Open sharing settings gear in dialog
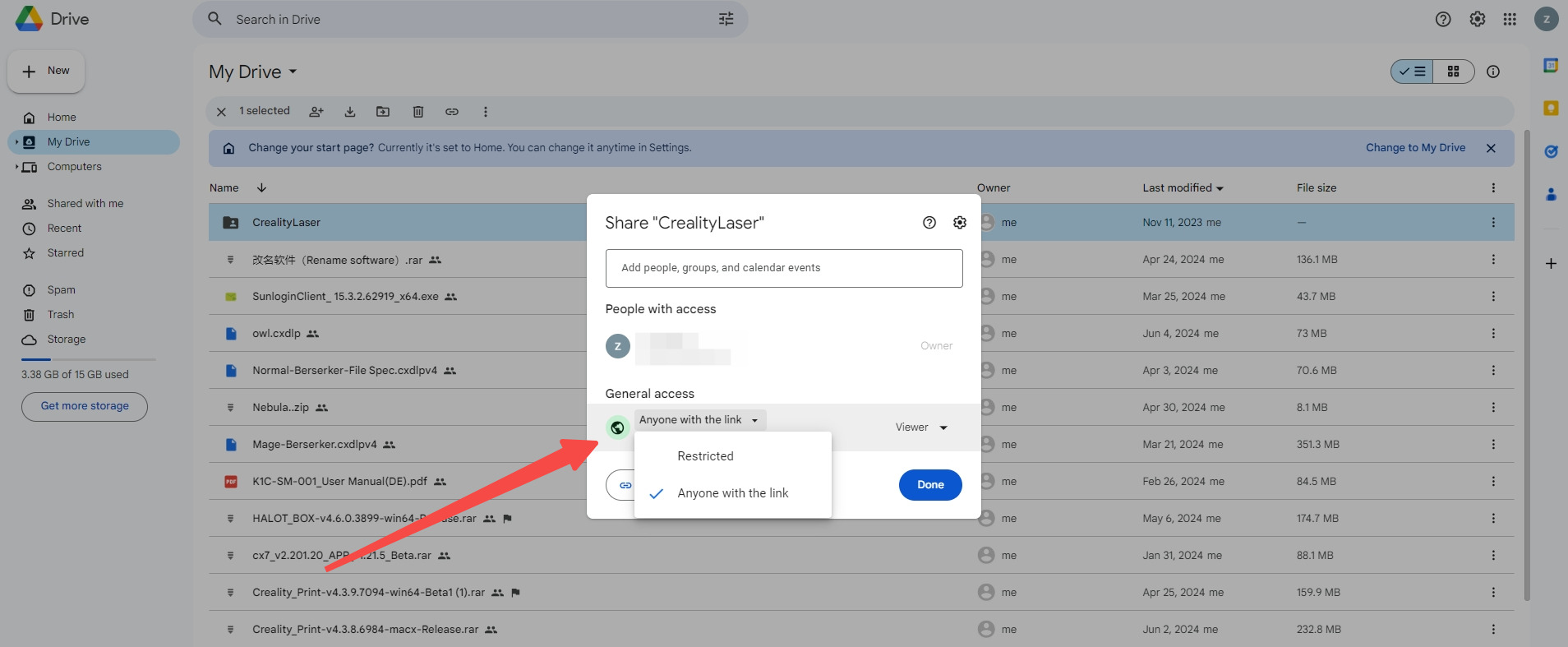The width and height of the screenshot is (1568, 647). coord(960,223)
